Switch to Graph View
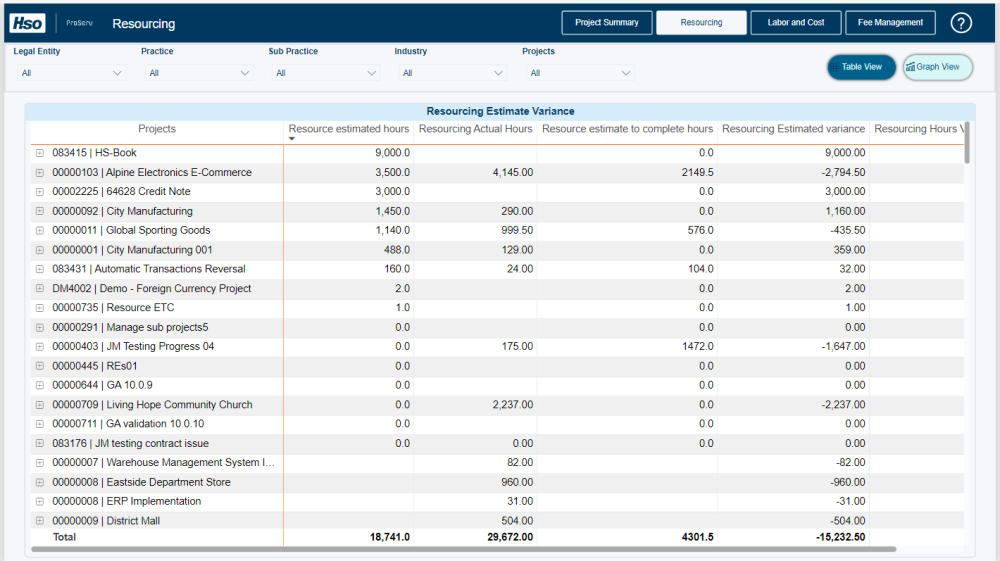 (937, 67)
